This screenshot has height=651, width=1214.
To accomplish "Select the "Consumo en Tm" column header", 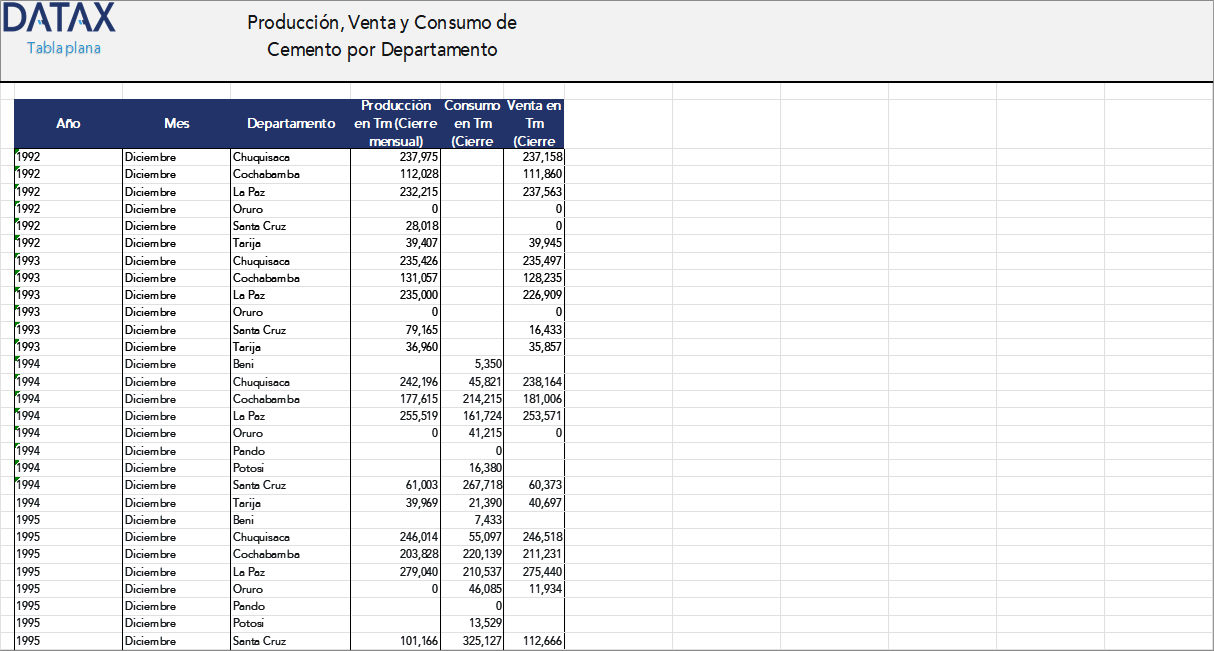I will point(471,123).
